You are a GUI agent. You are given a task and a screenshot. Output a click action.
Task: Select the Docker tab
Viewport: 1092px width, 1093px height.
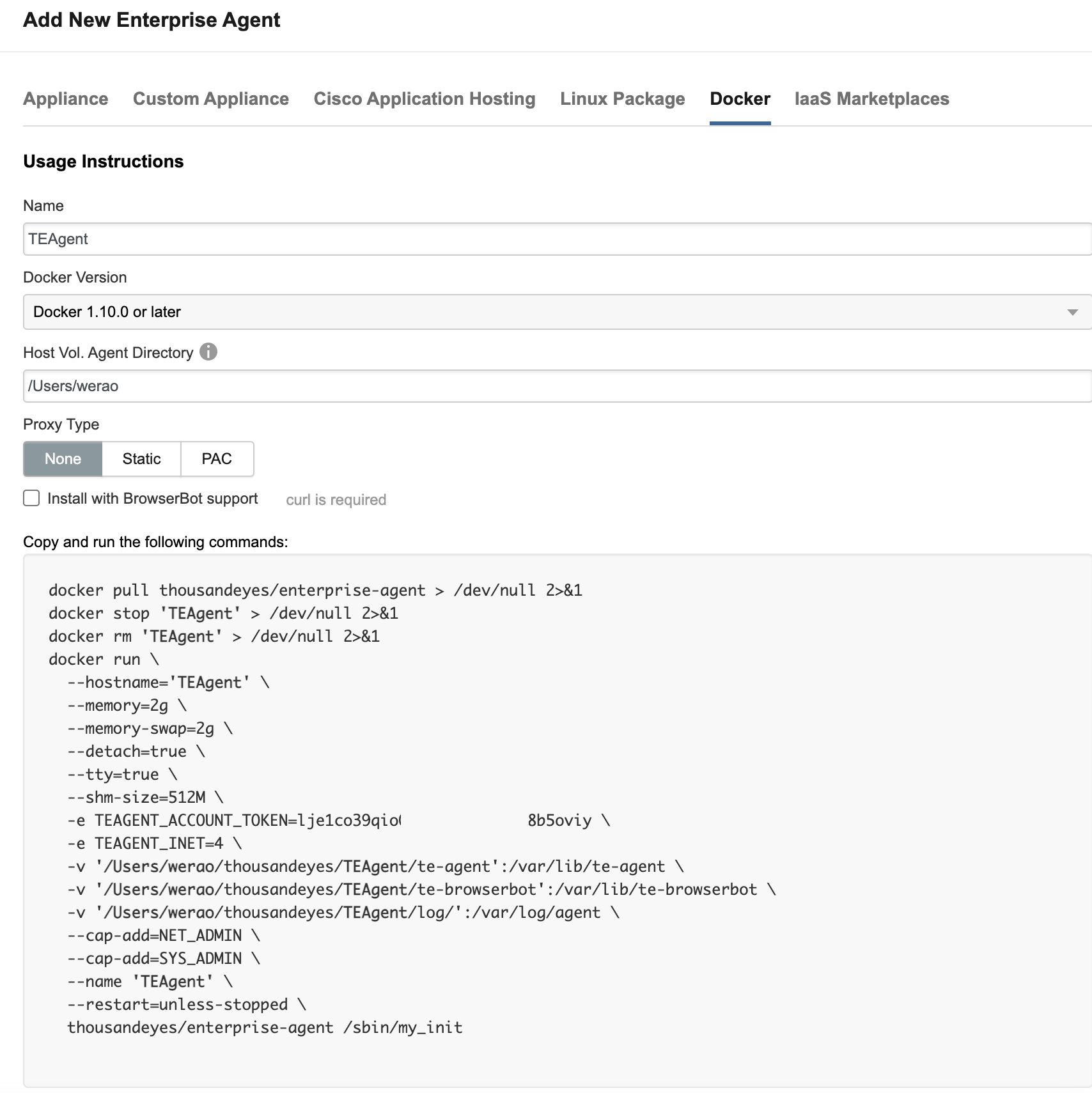740,99
